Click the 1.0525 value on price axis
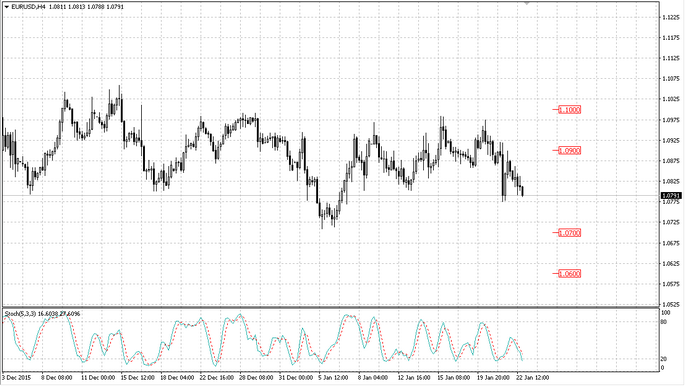 [671, 304]
